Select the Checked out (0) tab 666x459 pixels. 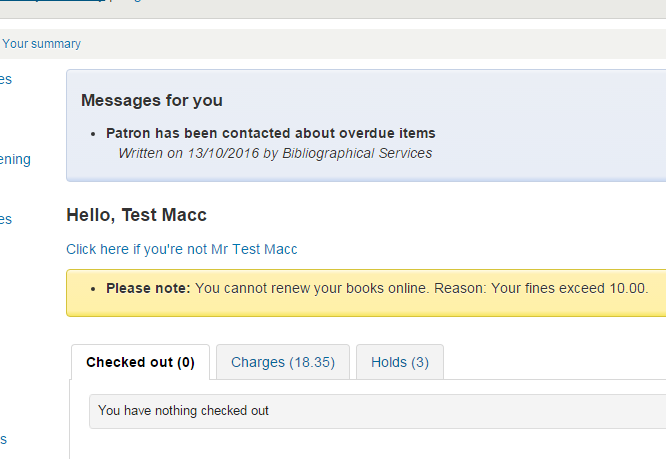pos(140,362)
